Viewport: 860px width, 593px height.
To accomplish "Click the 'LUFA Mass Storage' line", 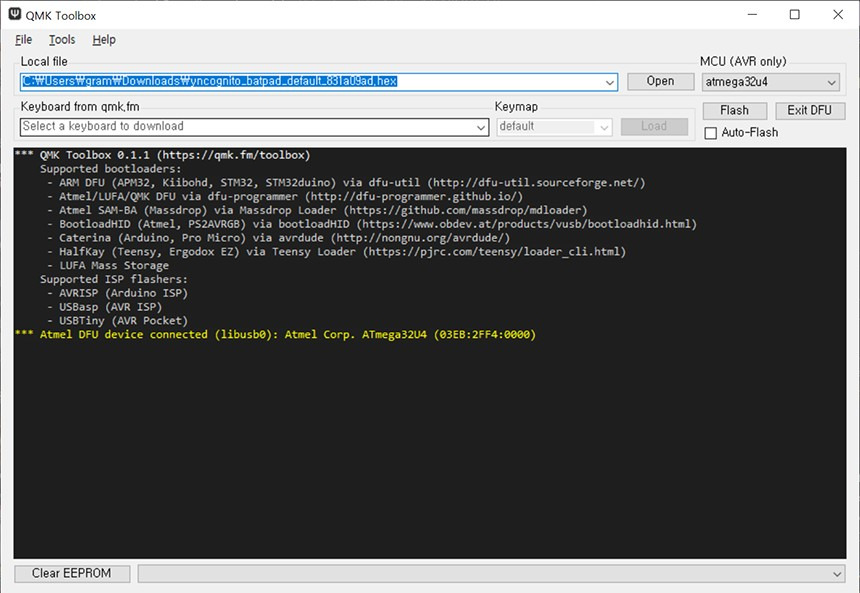I will [x=108, y=266].
